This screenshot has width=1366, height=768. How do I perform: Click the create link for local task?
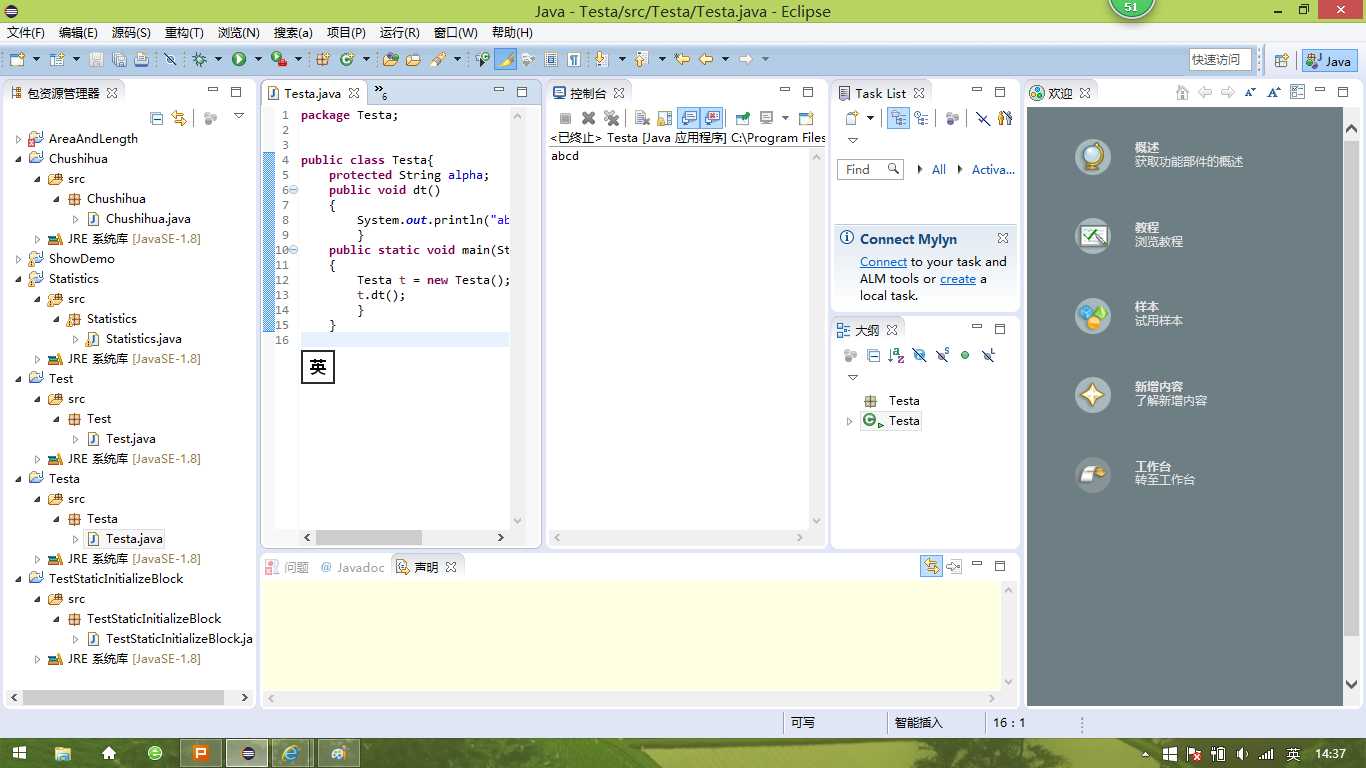click(957, 279)
